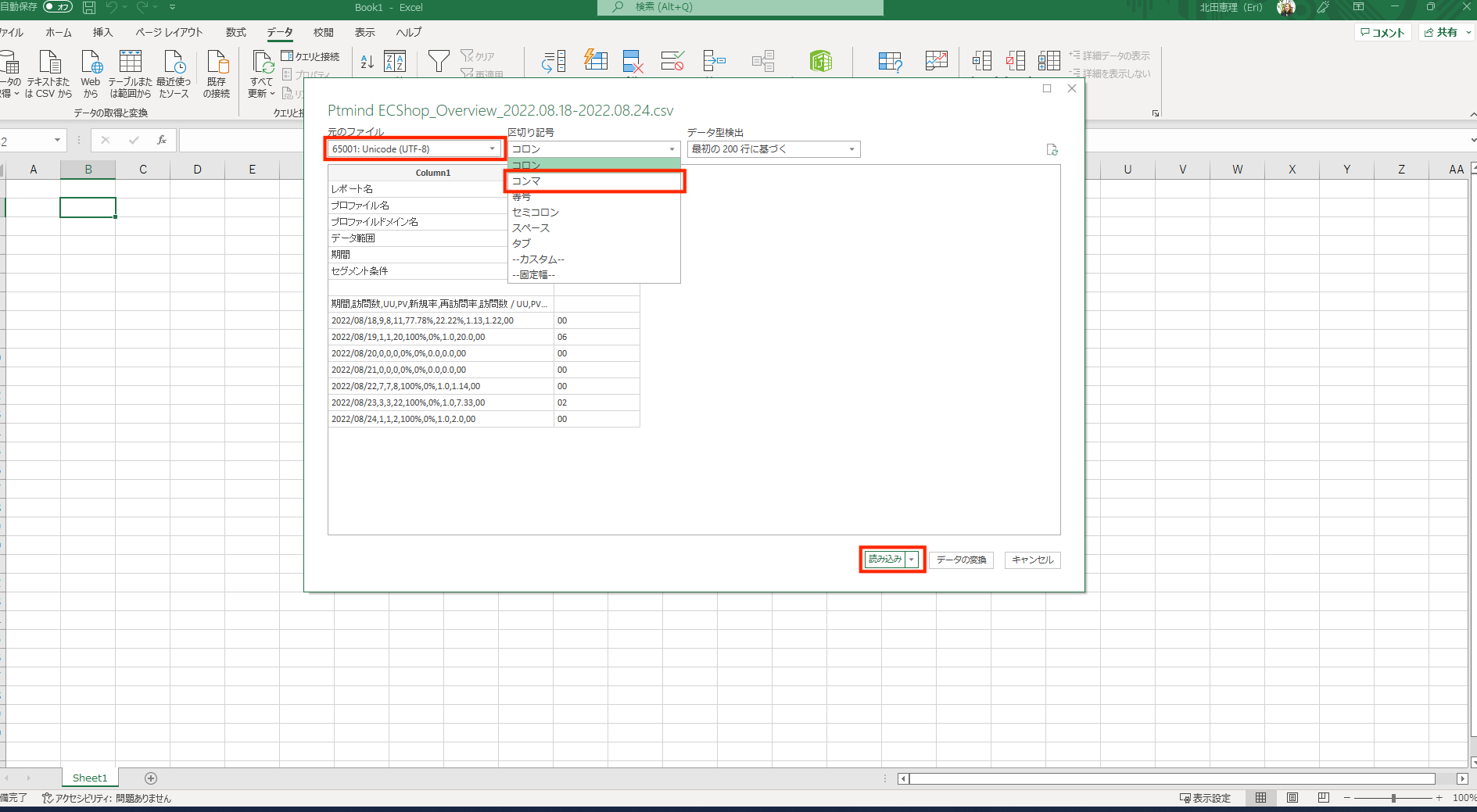Screen dimensions: 1477x812
Task: Open the Outline group dialog launcher
Action: tap(1155, 113)
